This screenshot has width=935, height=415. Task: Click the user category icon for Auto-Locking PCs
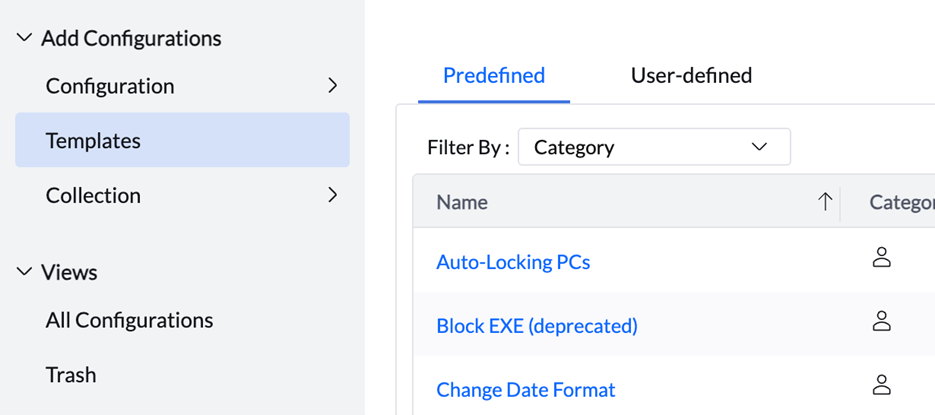point(881,258)
